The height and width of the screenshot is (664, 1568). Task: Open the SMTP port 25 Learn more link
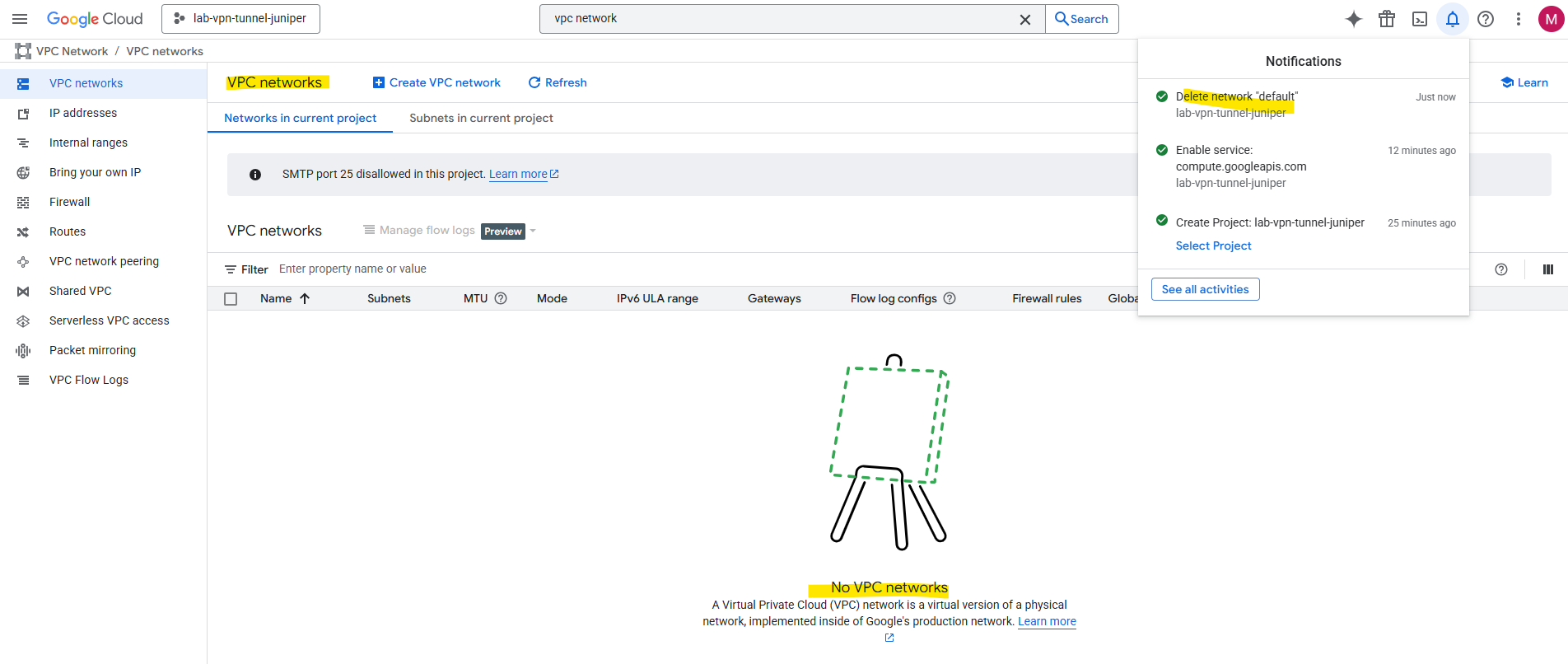(524, 174)
